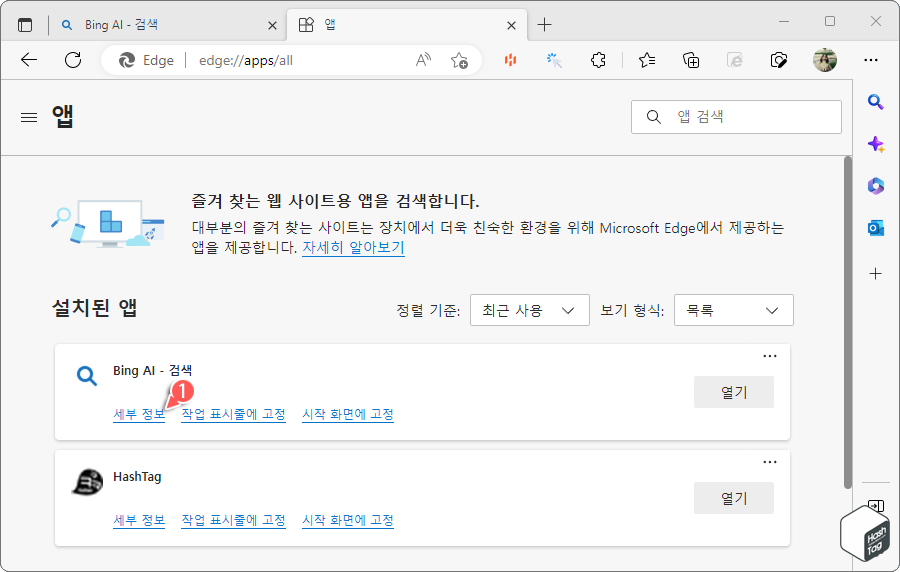Image resolution: width=900 pixels, height=572 pixels.
Task: Click 열기 button for Bing AI app
Action: click(734, 392)
